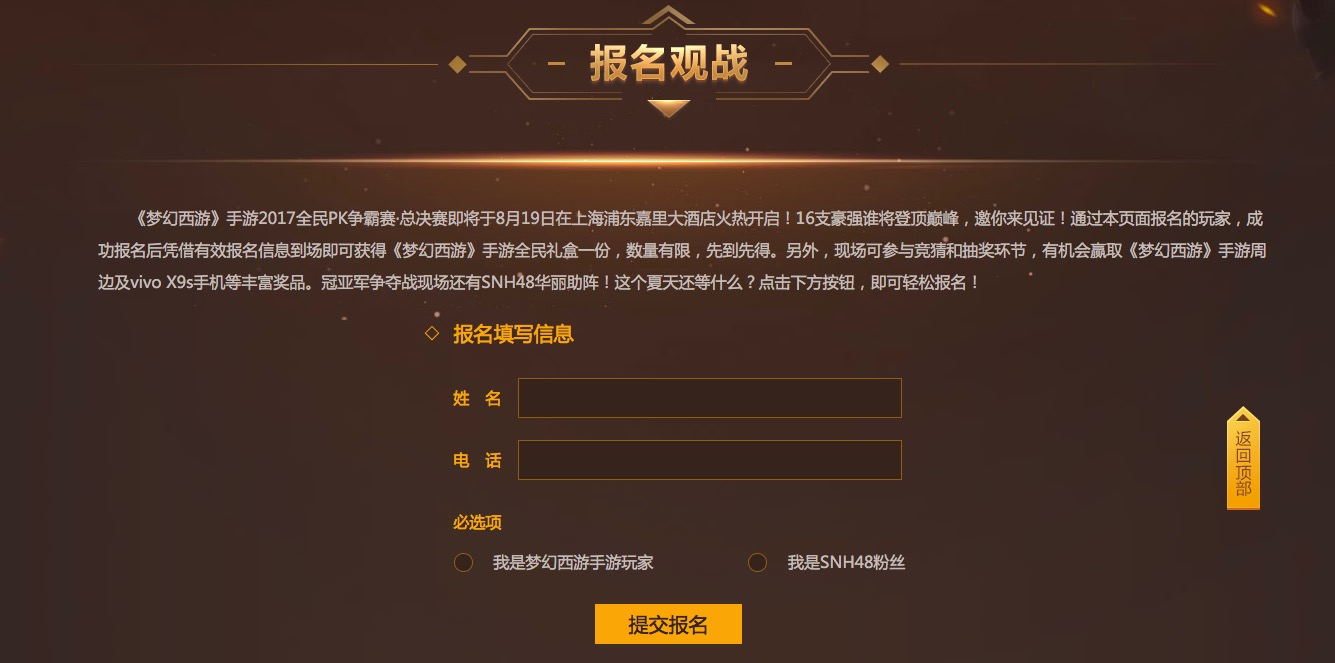Click the down triangle below the 报名观战 title
Screen dimensions: 1335x663
[668, 107]
